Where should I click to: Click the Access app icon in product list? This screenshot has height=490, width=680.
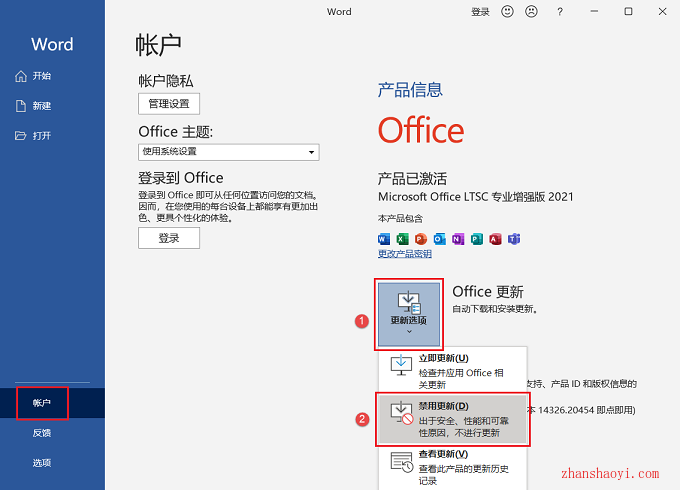point(495,239)
